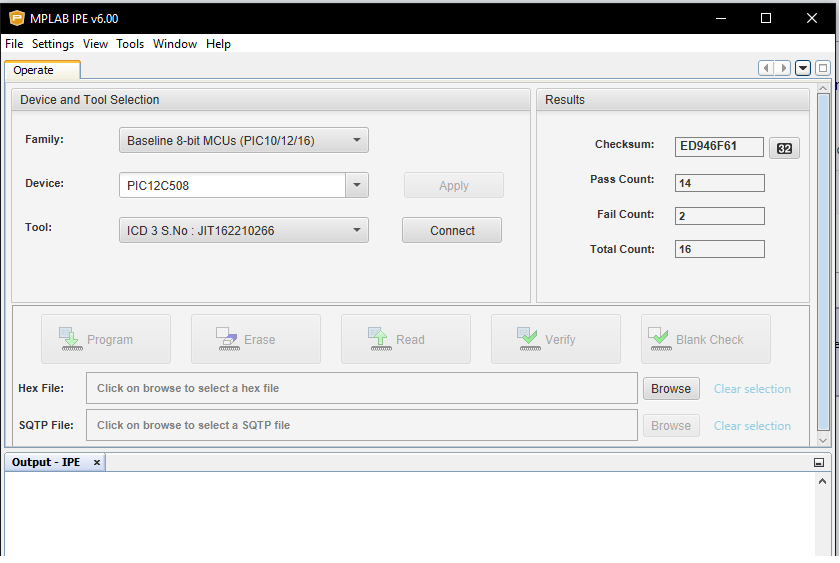Open the Help menu

pyautogui.click(x=219, y=44)
